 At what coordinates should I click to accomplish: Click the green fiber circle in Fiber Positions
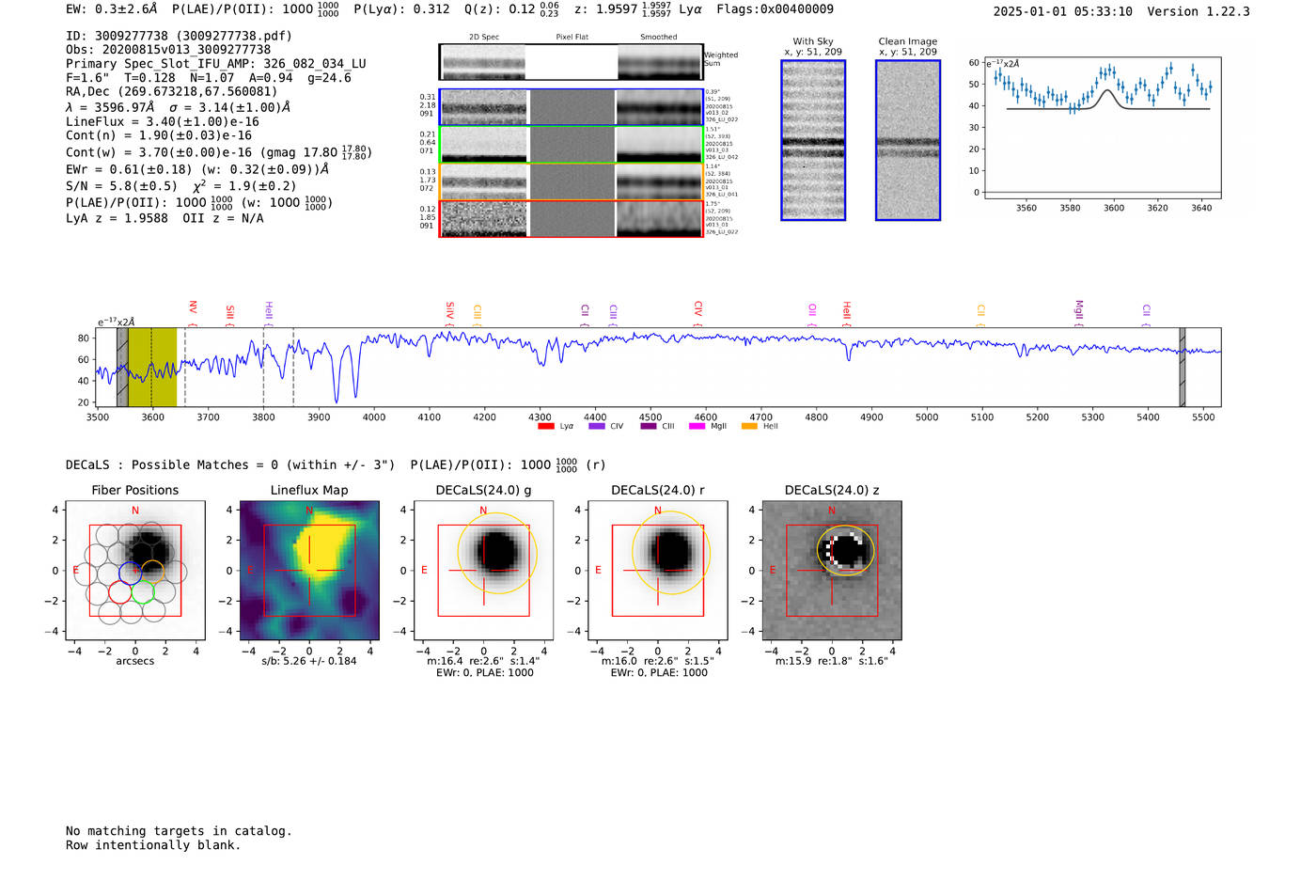point(143,591)
